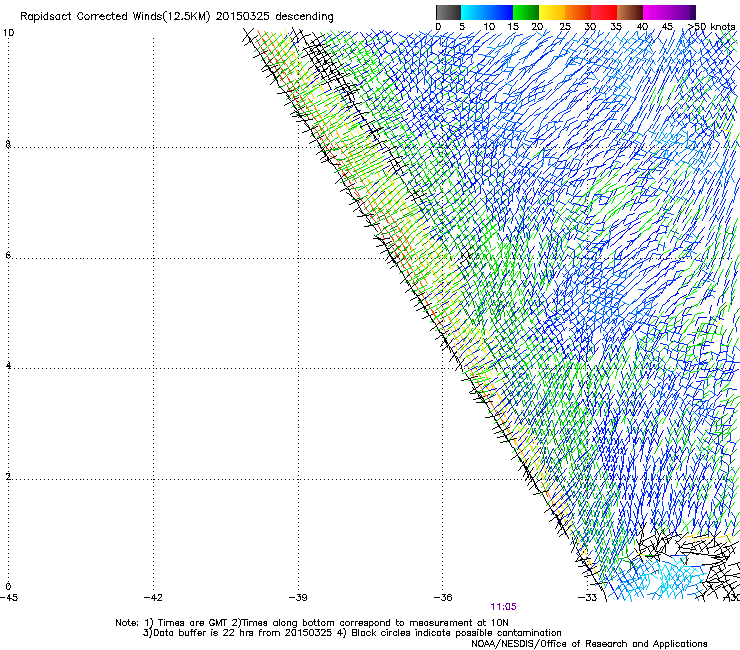Click the 'Times are GMT' note line

pyautogui.click(x=312, y=623)
